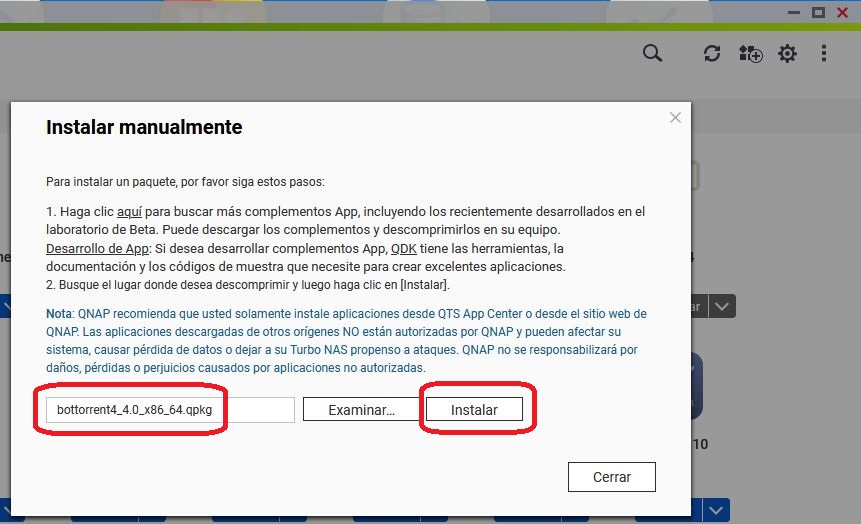861x524 pixels.
Task: Minimize the App Center window
Action: tap(794, 12)
